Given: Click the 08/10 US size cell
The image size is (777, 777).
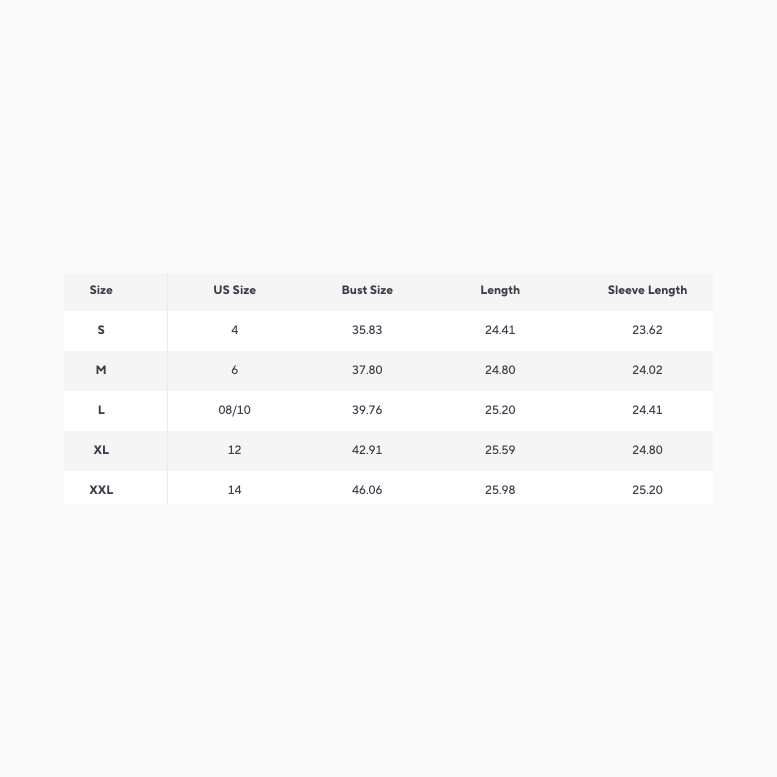Looking at the screenshot, I should click(234, 410).
